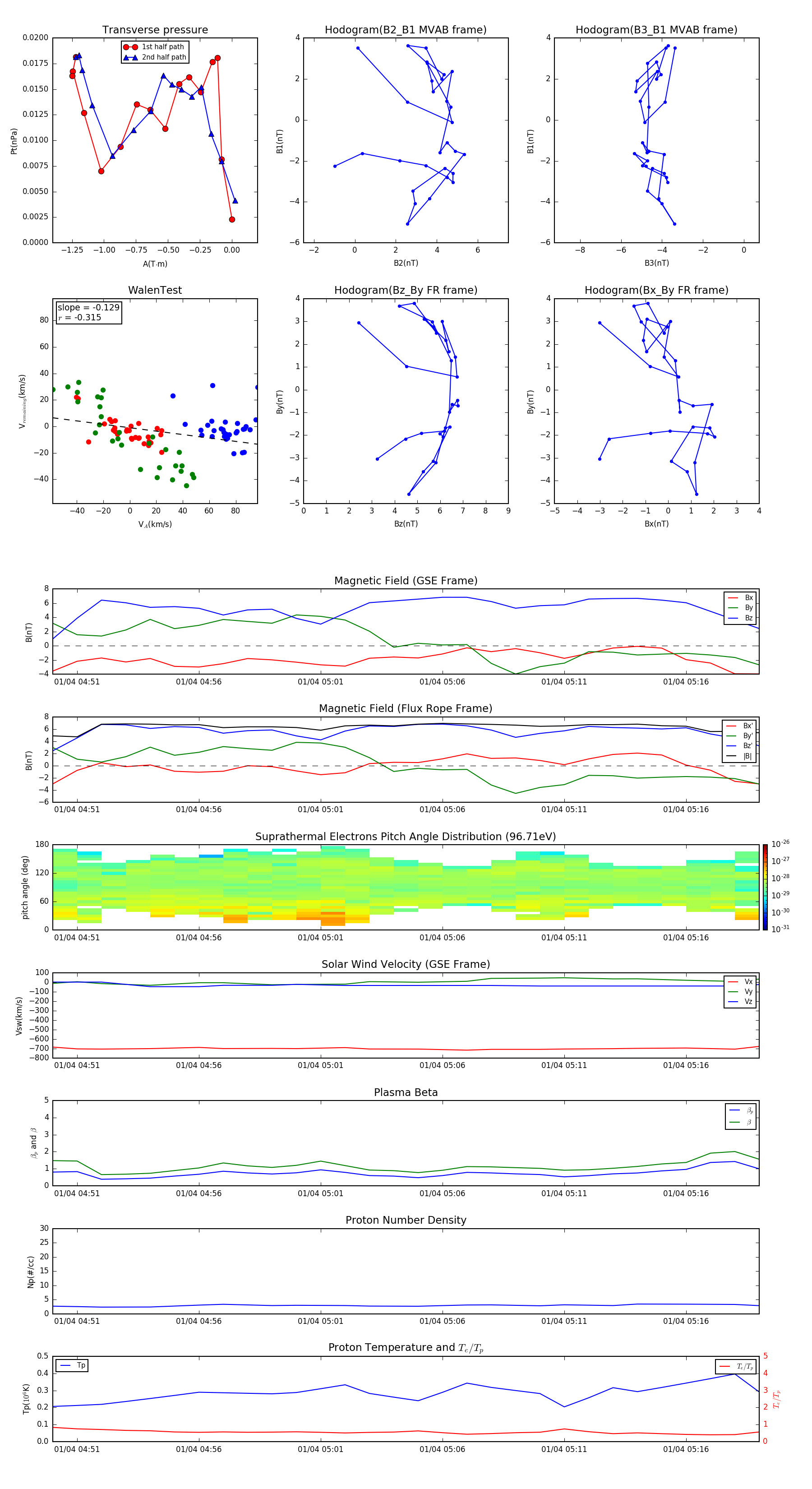This screenshot has width=812, height=1489.
Task: Select 'Vz' in the solar wind legend
Action: (740, 1001)
